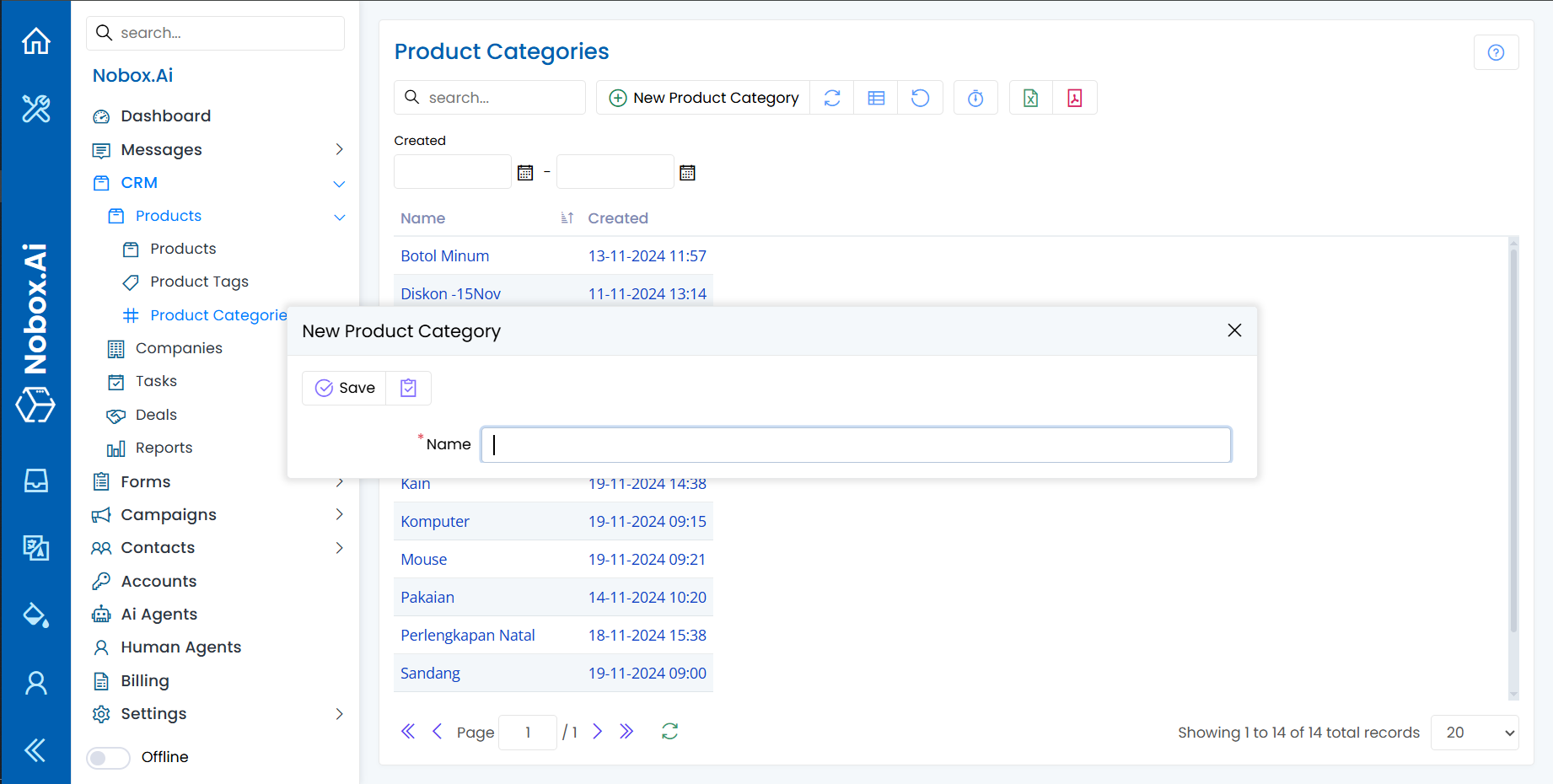
Task: Collapse the CRM section chevron
Action: coord(339,183)
